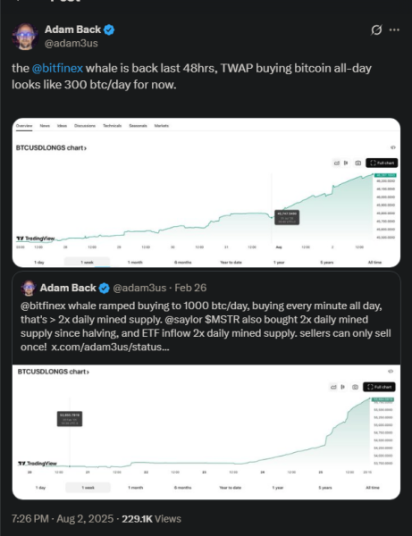Open the 7:26 PM Aug 2, 2025 timestamp
The width and height of the screenshot is (412, 536).
[x=63, y=519]
